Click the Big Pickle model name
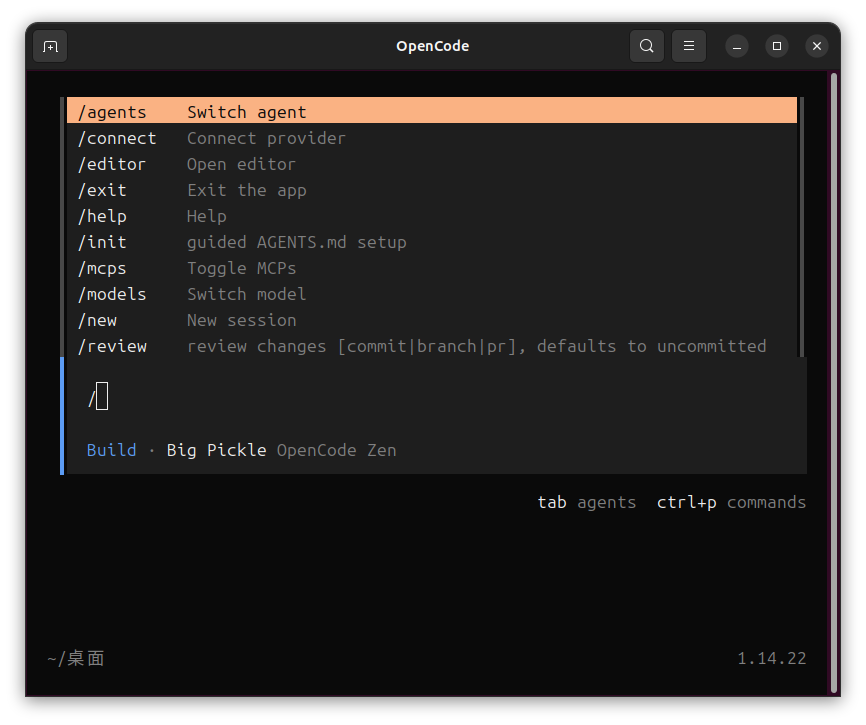This screenshot has width=866, height=725. pos(216,451)
